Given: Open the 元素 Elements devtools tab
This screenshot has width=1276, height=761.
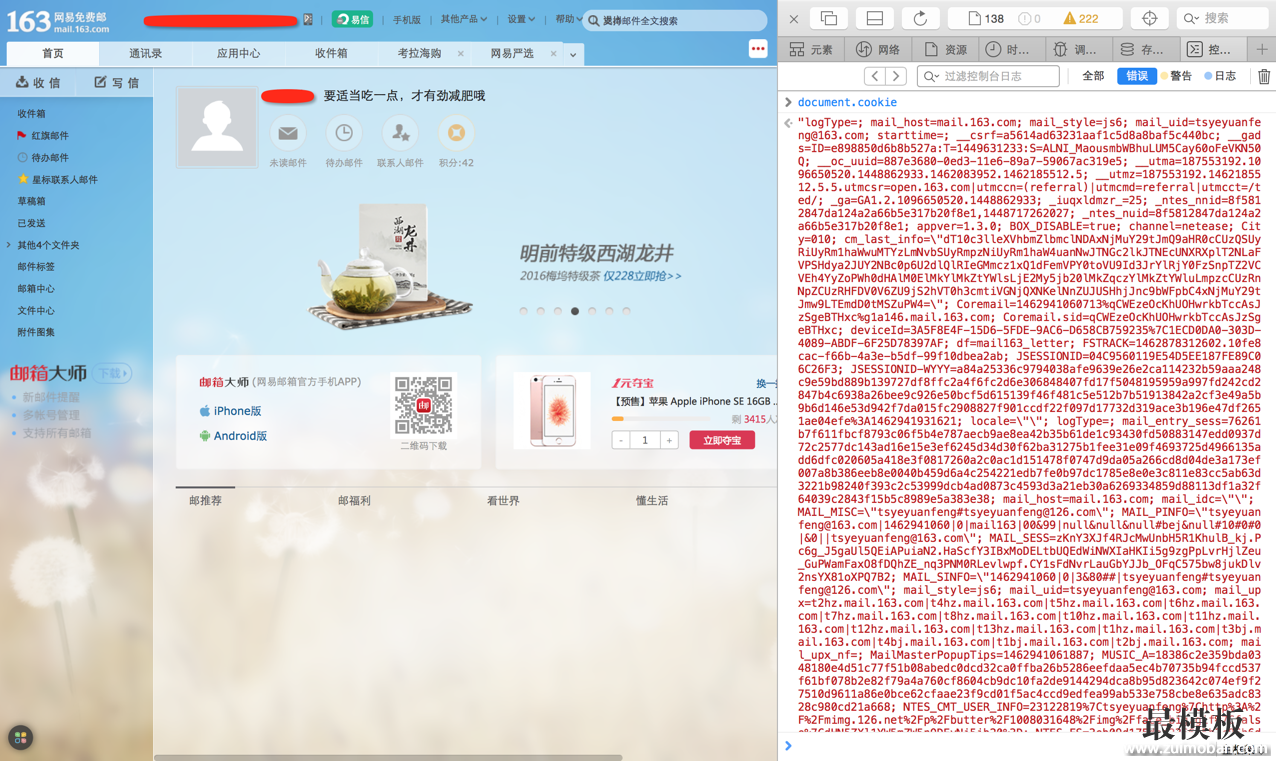Looking at the screenshot, I should coord(810,49).
